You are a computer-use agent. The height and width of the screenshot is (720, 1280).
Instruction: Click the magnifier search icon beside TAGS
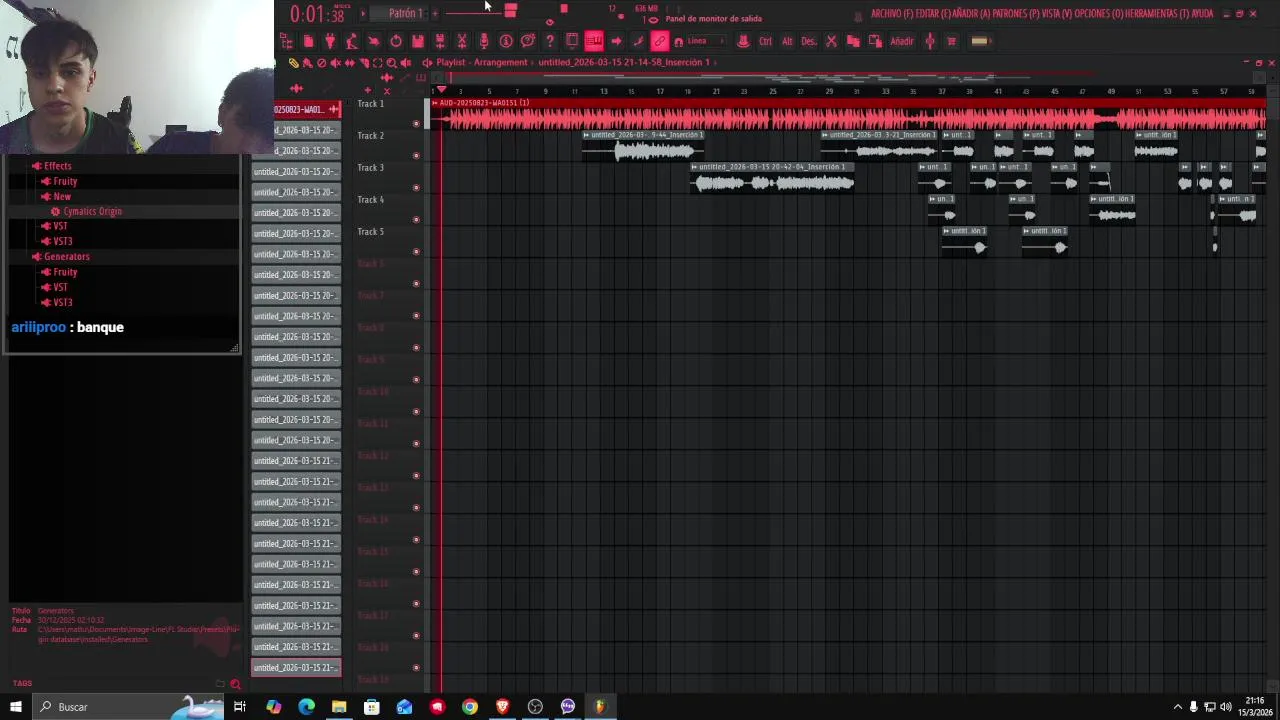[x=235, y=684]
